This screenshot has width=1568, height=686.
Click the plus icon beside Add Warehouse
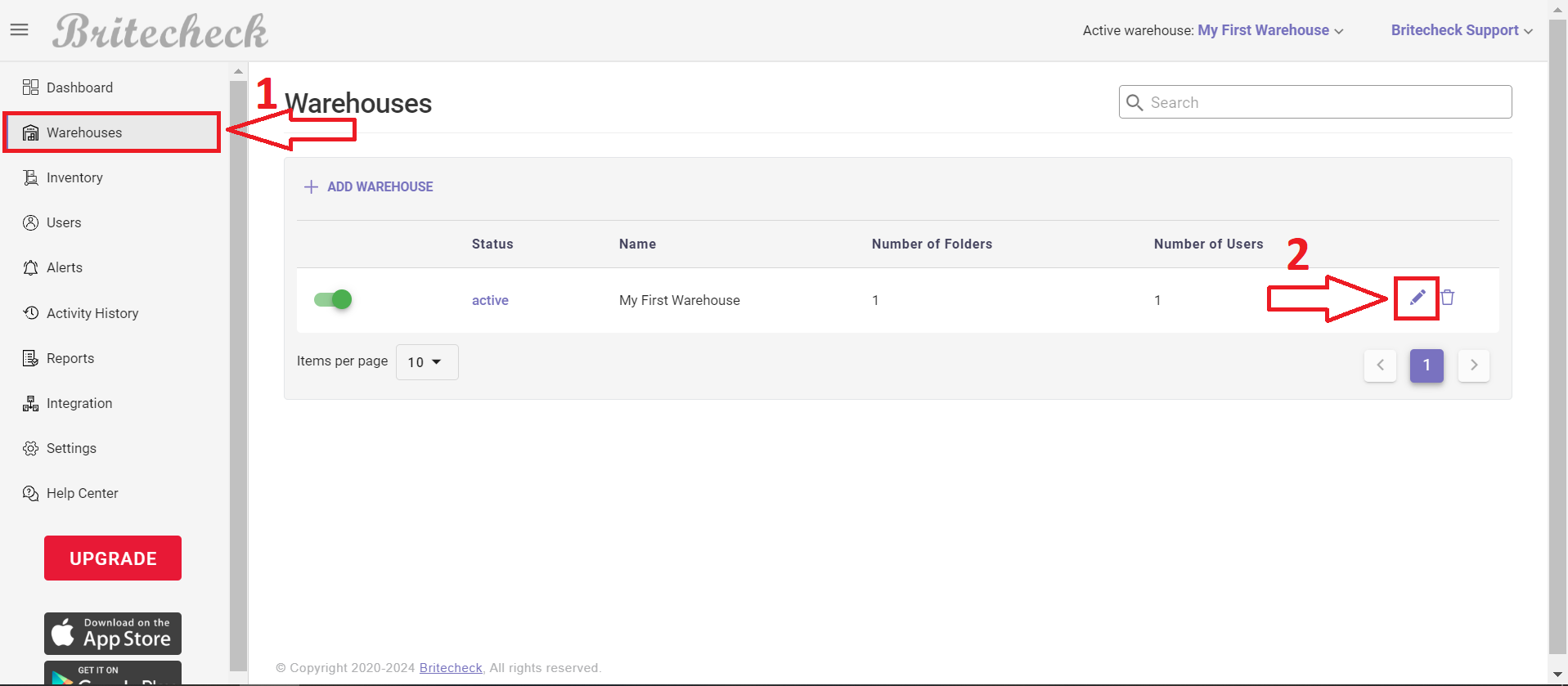click(x=311, y=186)
